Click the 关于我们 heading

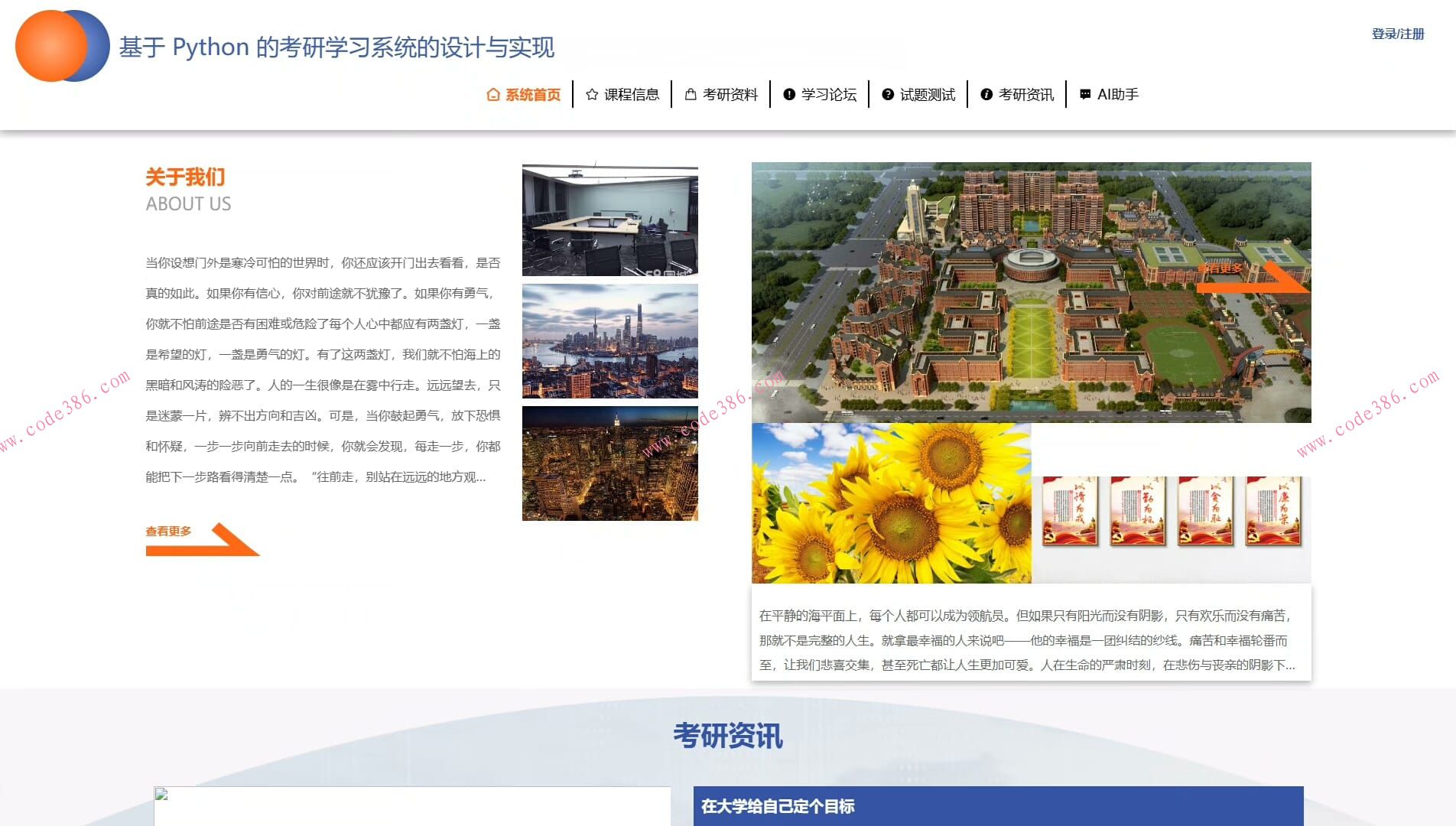click(185, 177)
